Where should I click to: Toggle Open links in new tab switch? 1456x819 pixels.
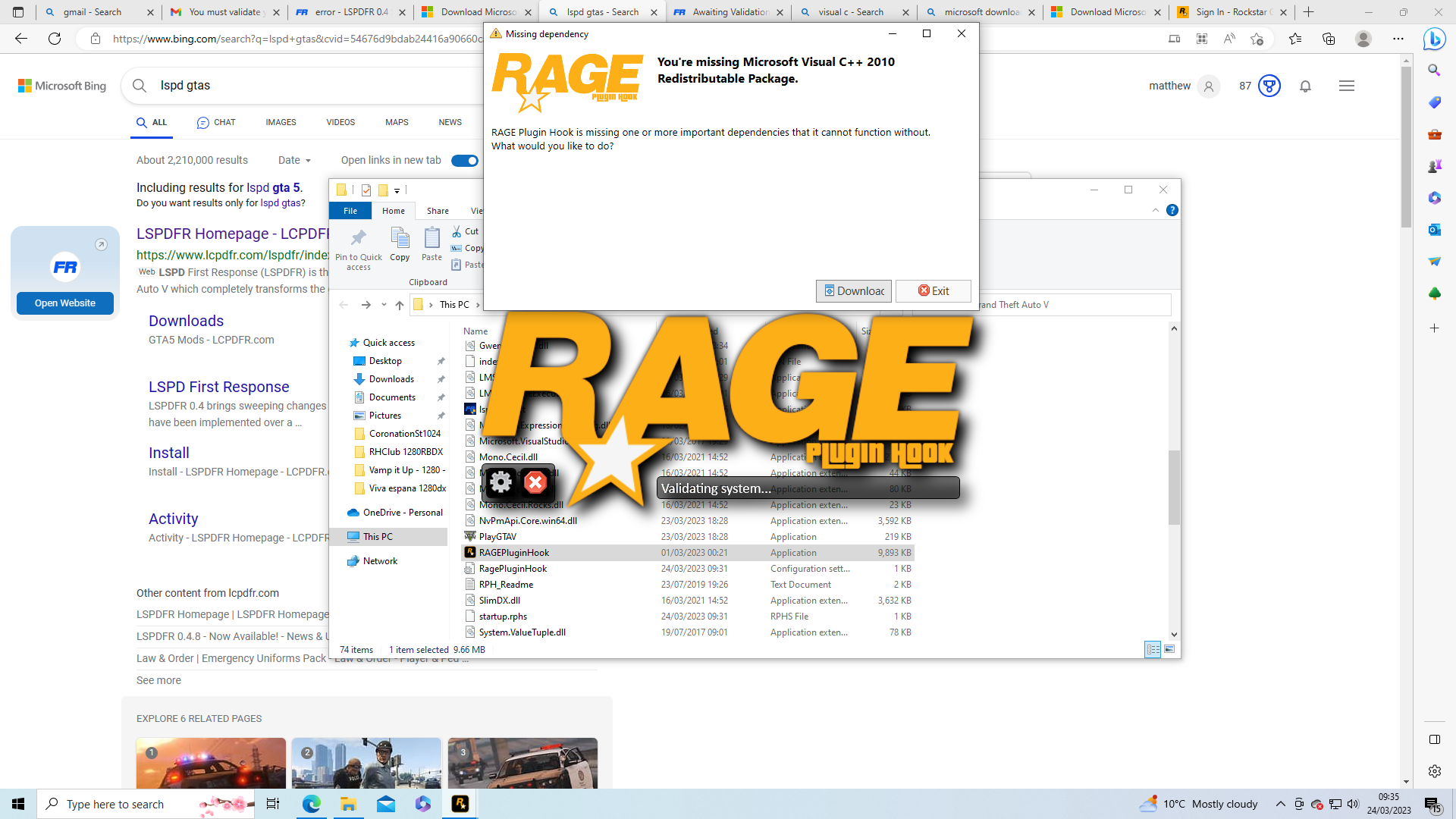pyautogui.click(x=464, y=161)
